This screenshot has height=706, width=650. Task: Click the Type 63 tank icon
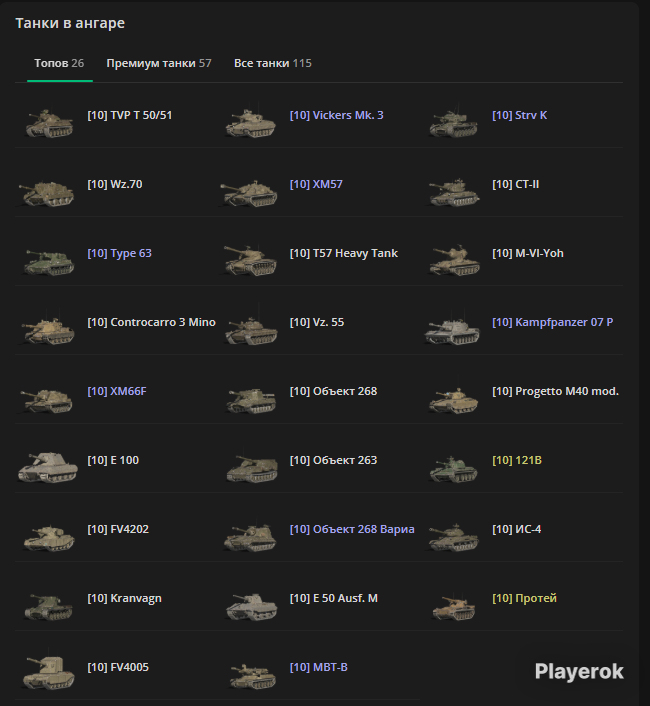(x=49, y=262)
